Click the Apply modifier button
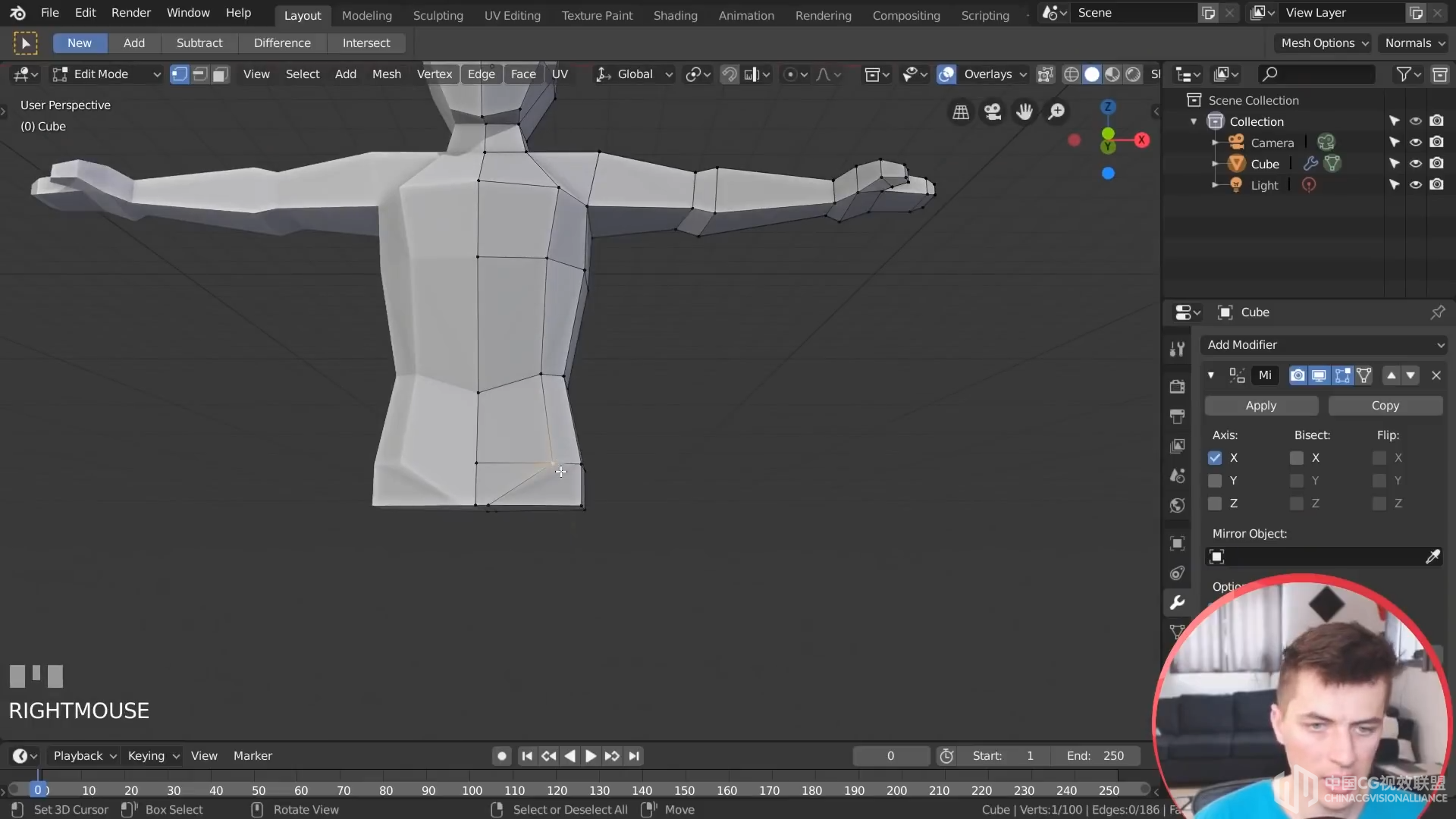1456x819 pixels. coord(1261,406)
